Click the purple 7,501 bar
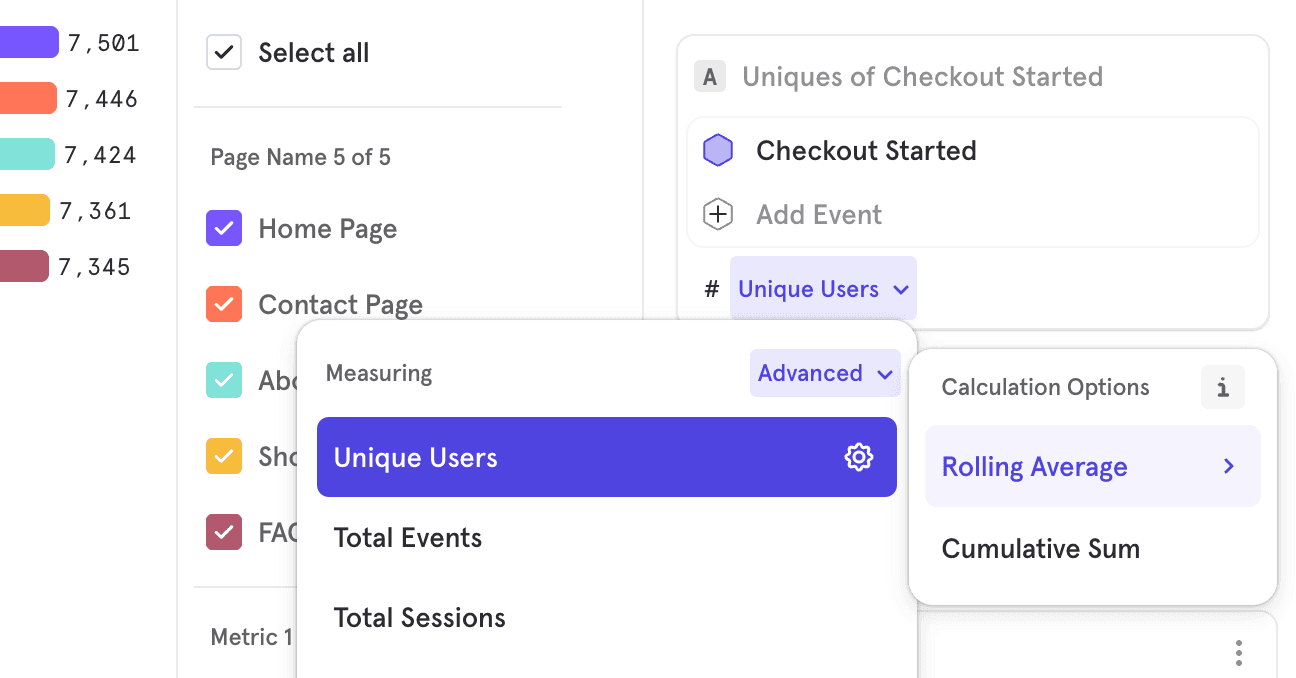The width and height of the screenshot is (1296, 678). click(28, 42)
